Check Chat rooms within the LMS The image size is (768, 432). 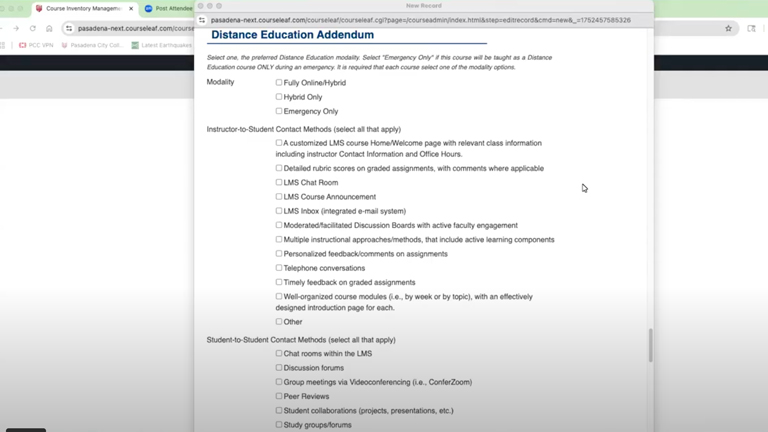279,353
